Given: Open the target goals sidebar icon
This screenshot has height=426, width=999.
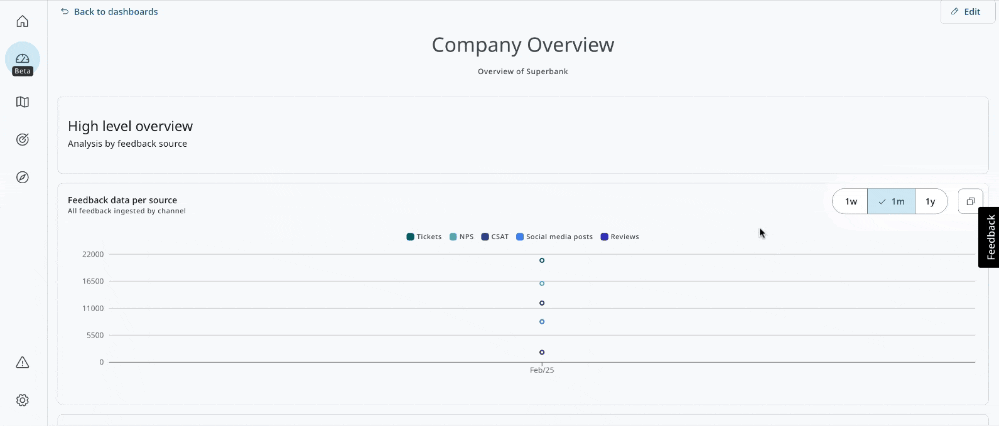Looking at the screenshot, I should (x=22, y=140).
